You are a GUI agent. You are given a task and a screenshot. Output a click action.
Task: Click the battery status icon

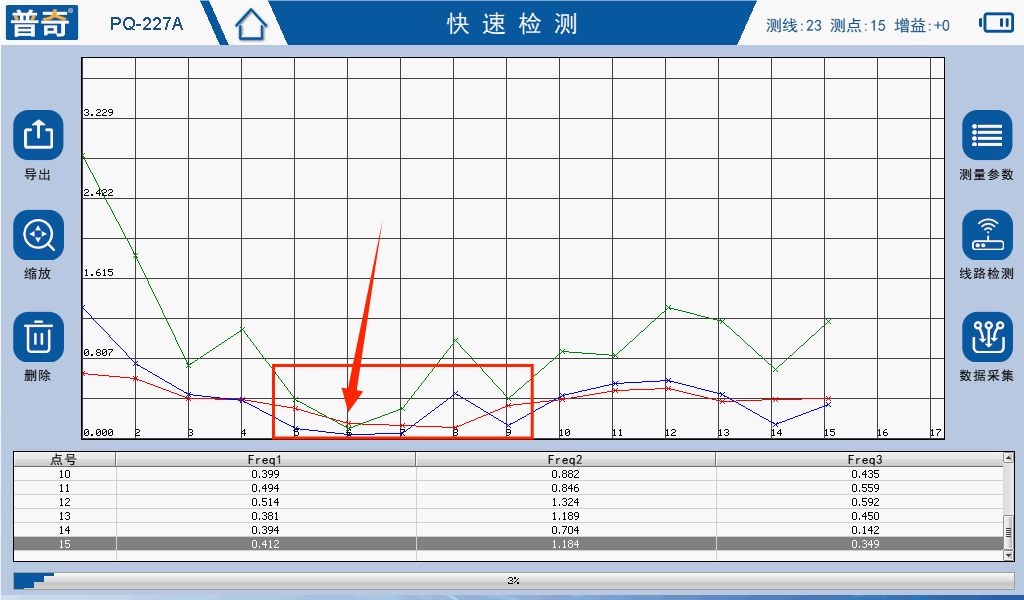coord(996,23)
